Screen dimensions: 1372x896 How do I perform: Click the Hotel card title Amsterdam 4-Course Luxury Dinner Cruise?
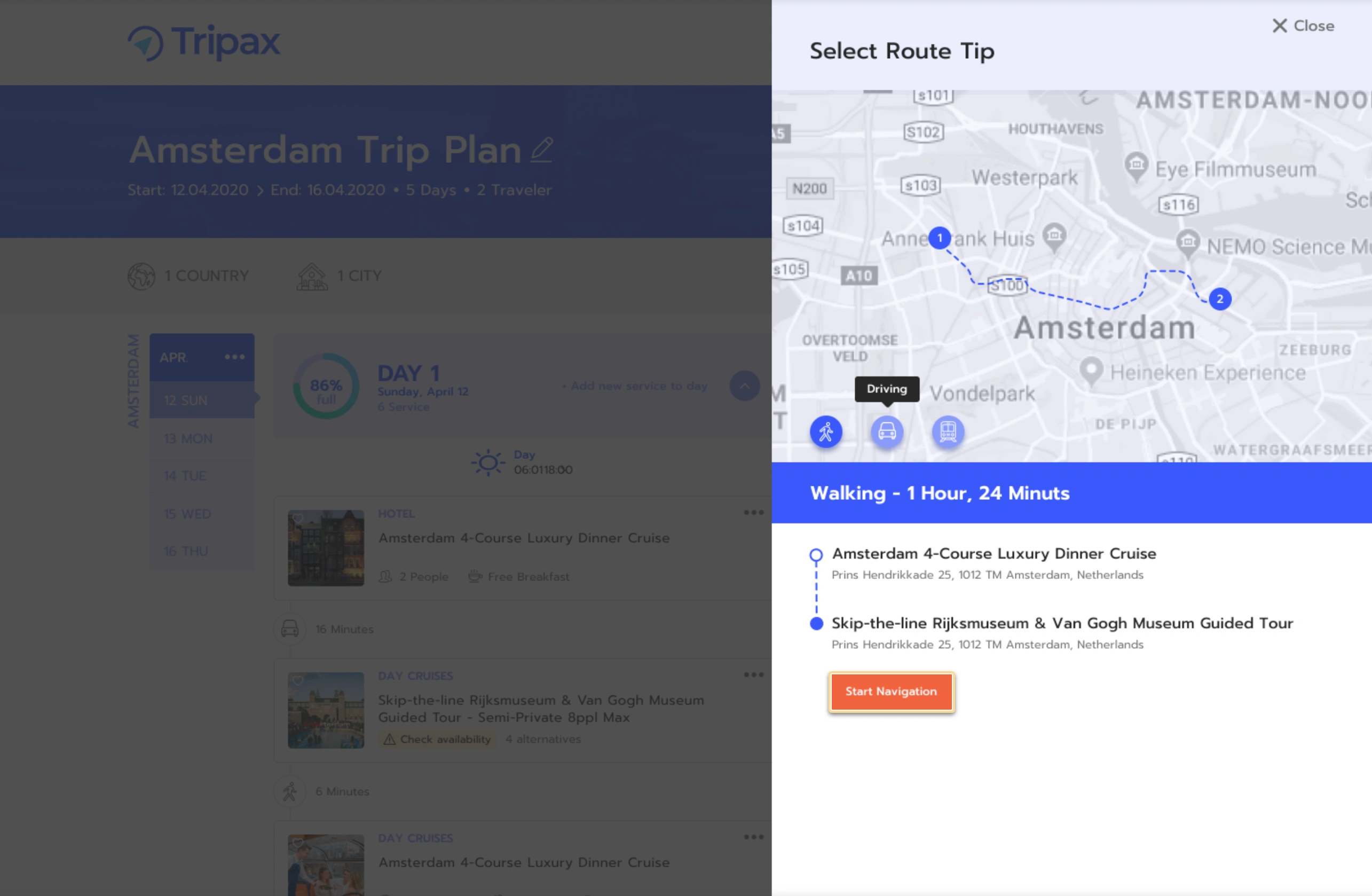523,538
